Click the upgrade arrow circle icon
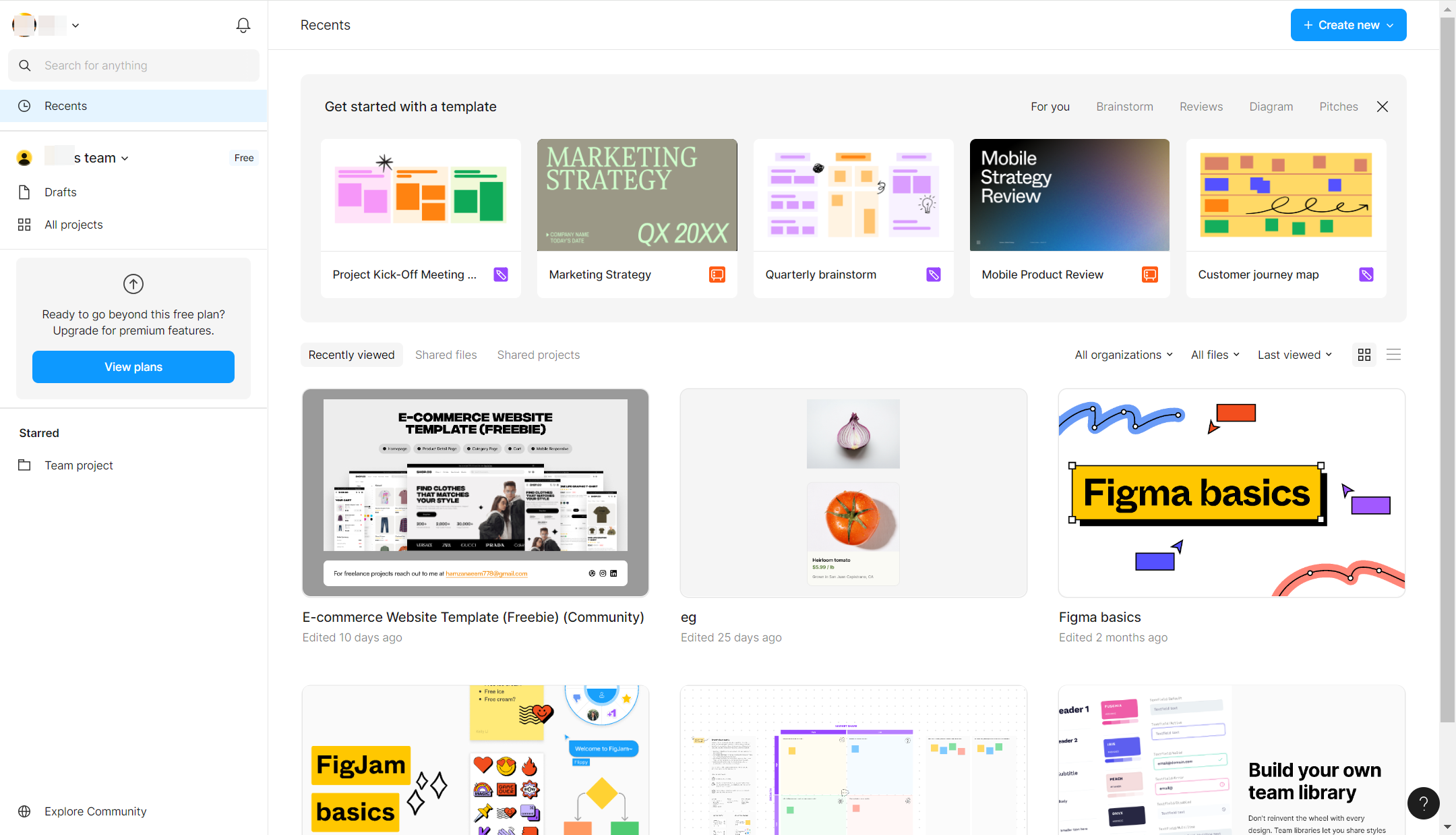This screenshot has height=835, width=1456. click(x=133, y=284)
